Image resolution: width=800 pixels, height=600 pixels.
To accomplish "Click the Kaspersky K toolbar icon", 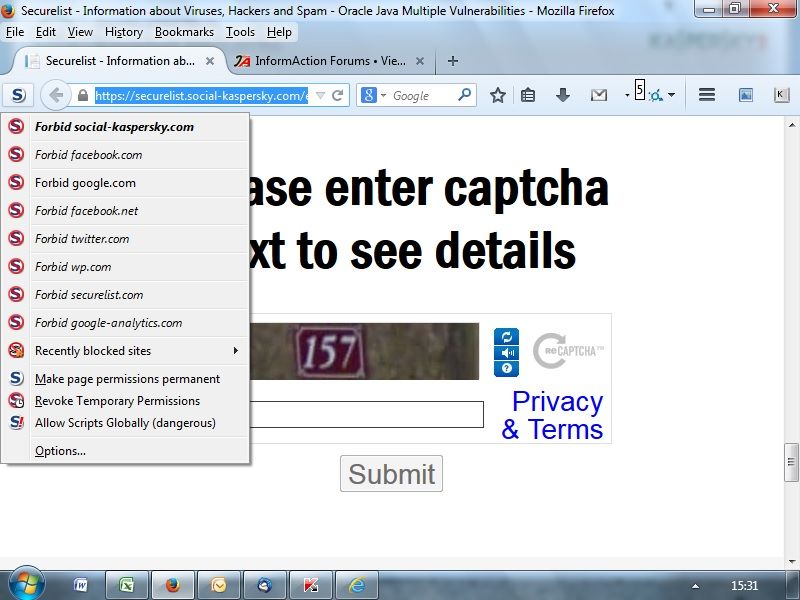I will coord(781,95).
